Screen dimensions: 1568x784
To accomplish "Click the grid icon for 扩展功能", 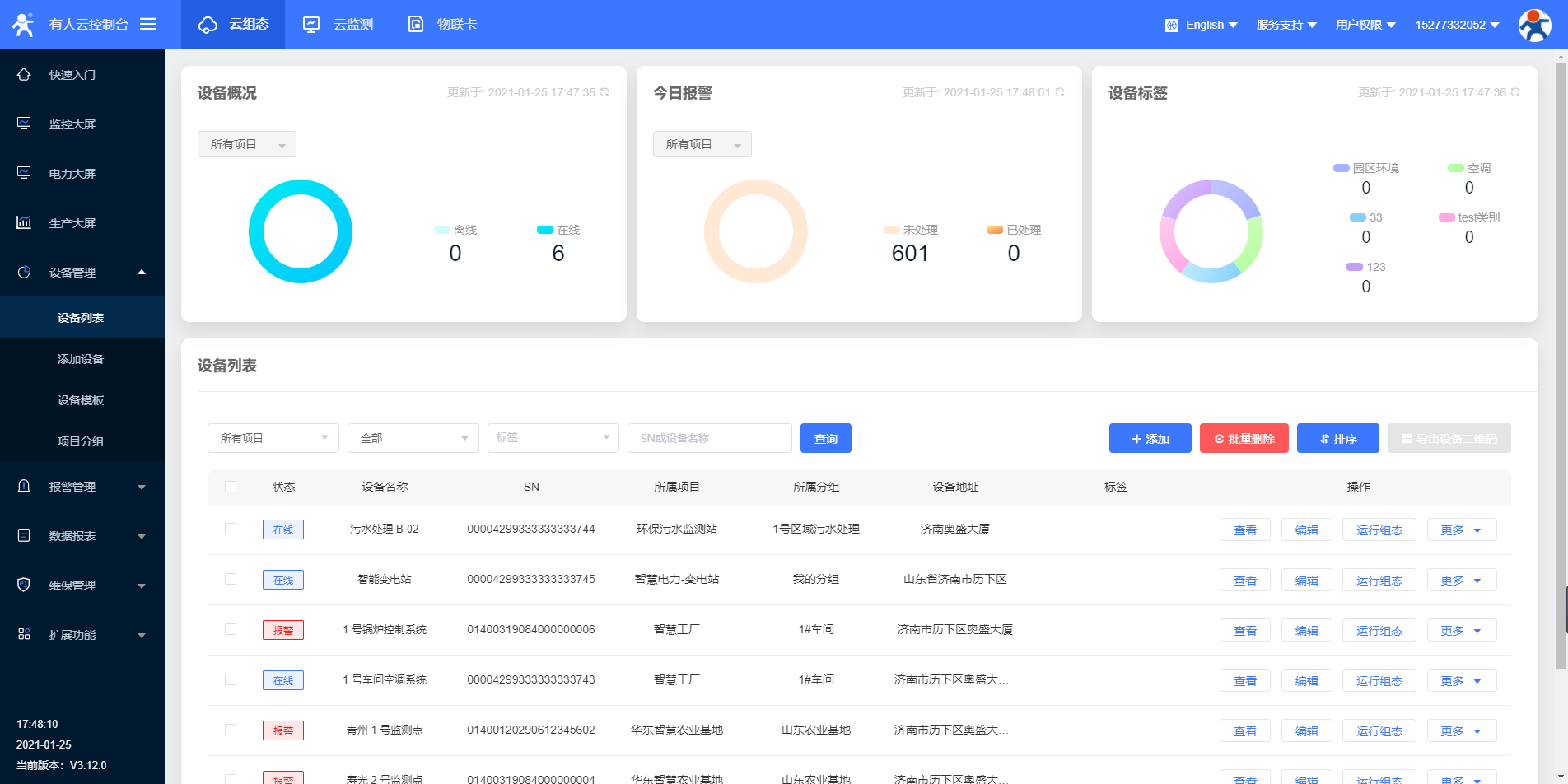I will pyautogui.click(x=24, y=634).
